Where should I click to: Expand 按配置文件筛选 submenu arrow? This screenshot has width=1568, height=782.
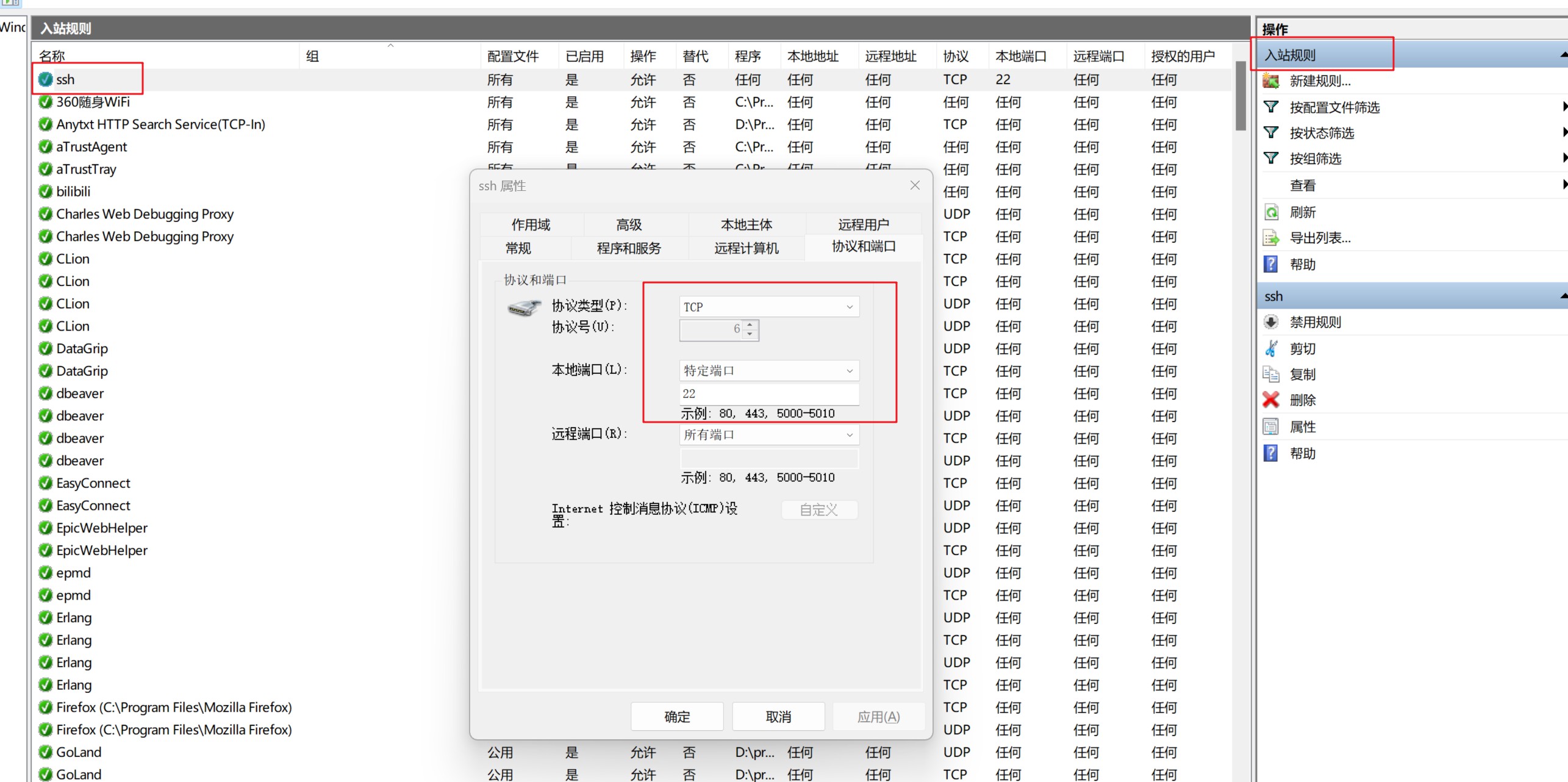pyautogui.click(x=1564, y=107)
